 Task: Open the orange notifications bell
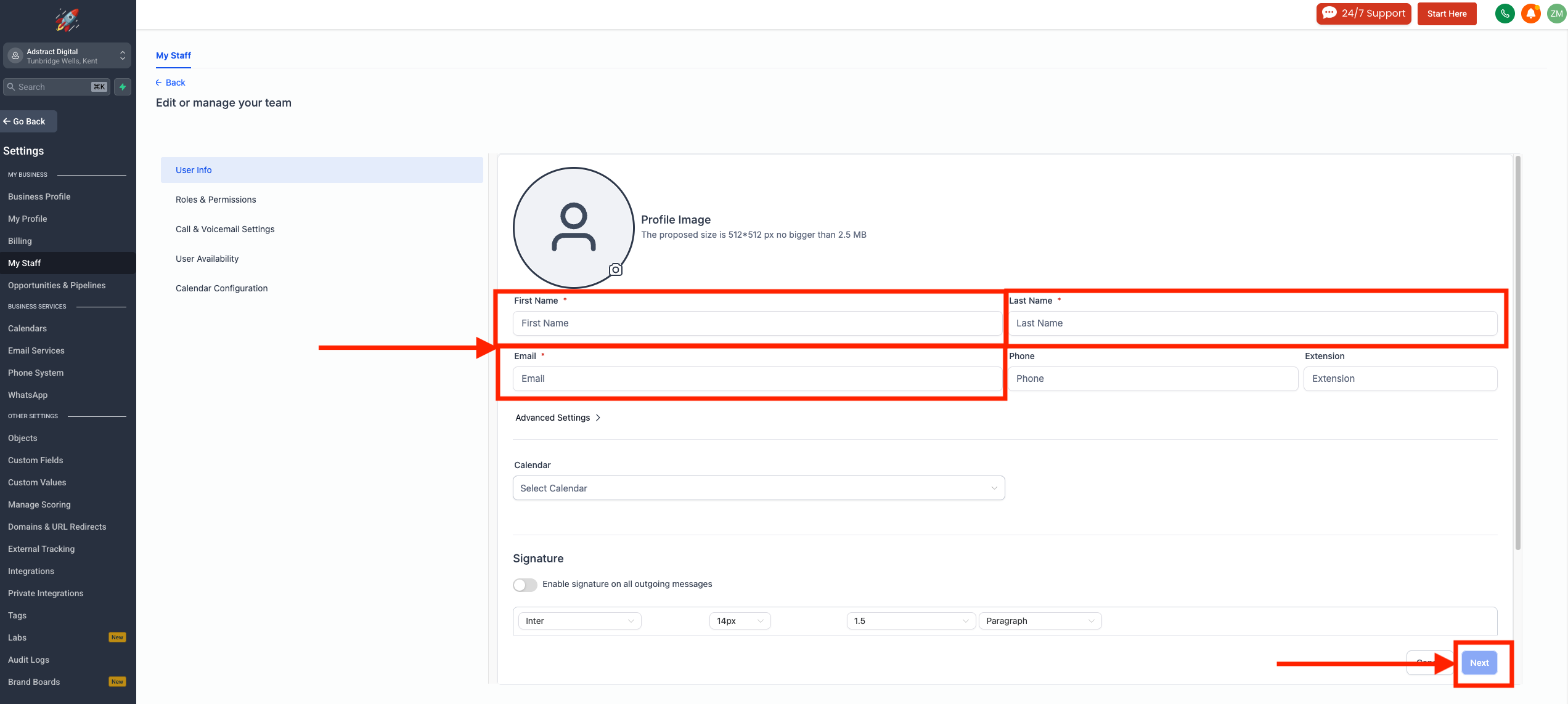(1530, 14)
